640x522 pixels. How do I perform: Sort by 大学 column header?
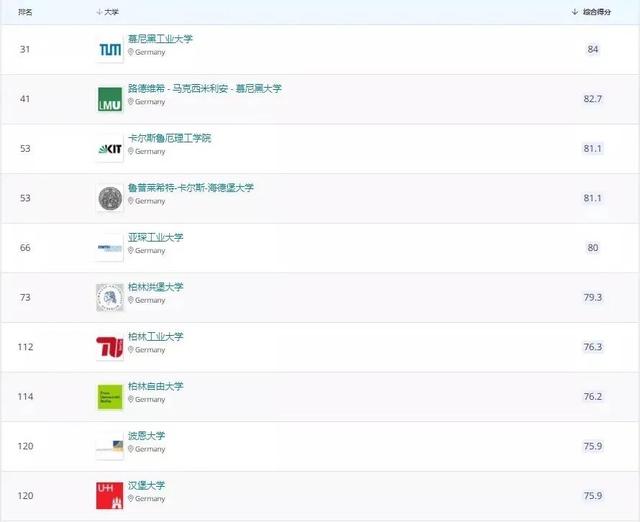click(108, 12)
